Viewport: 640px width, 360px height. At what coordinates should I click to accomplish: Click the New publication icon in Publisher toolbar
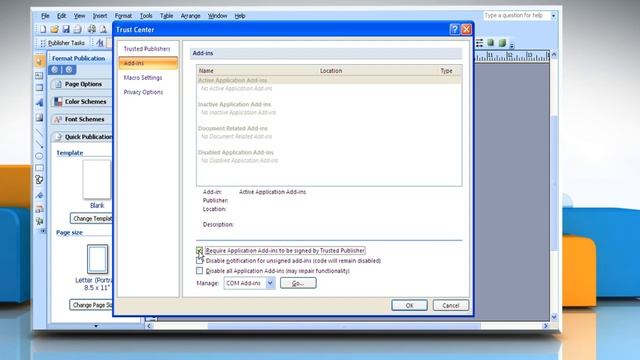click(43, 29)
